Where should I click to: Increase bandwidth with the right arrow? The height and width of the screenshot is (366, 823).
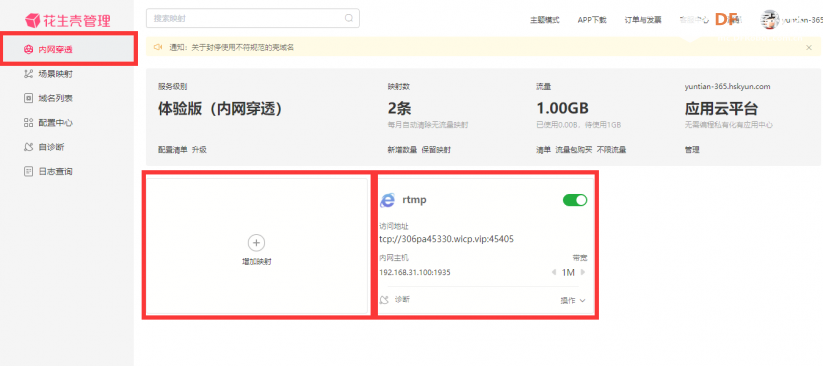pyautogui.click(x=583, y=273)
